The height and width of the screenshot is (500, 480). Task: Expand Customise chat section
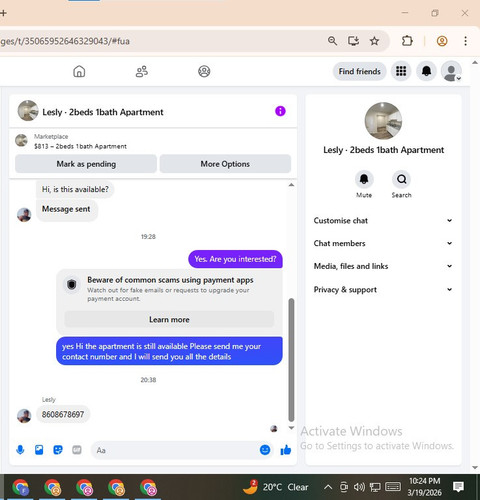383,221
